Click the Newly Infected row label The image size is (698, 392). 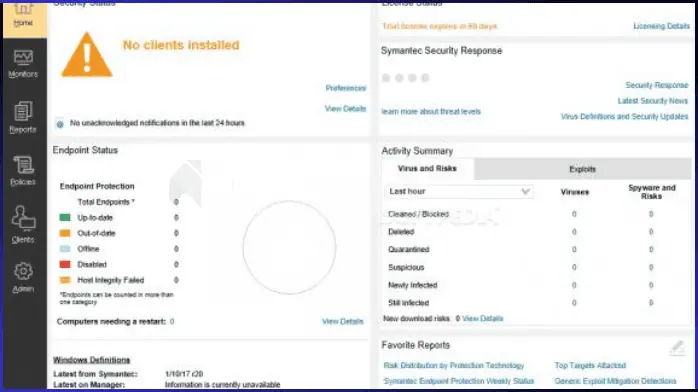[x=413, y=285]
